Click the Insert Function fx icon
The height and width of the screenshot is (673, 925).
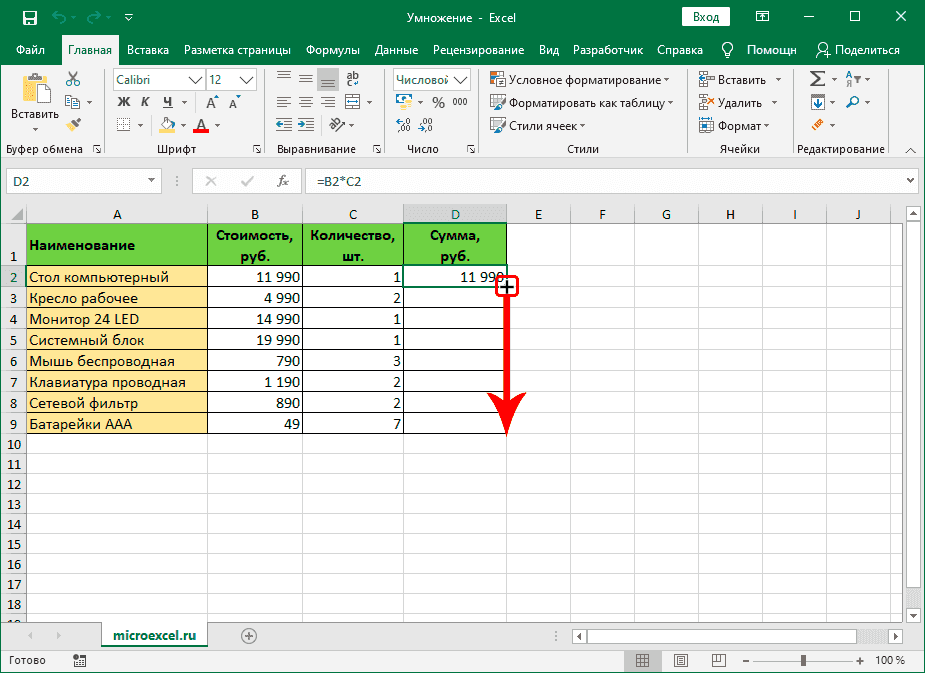[283, 181]
